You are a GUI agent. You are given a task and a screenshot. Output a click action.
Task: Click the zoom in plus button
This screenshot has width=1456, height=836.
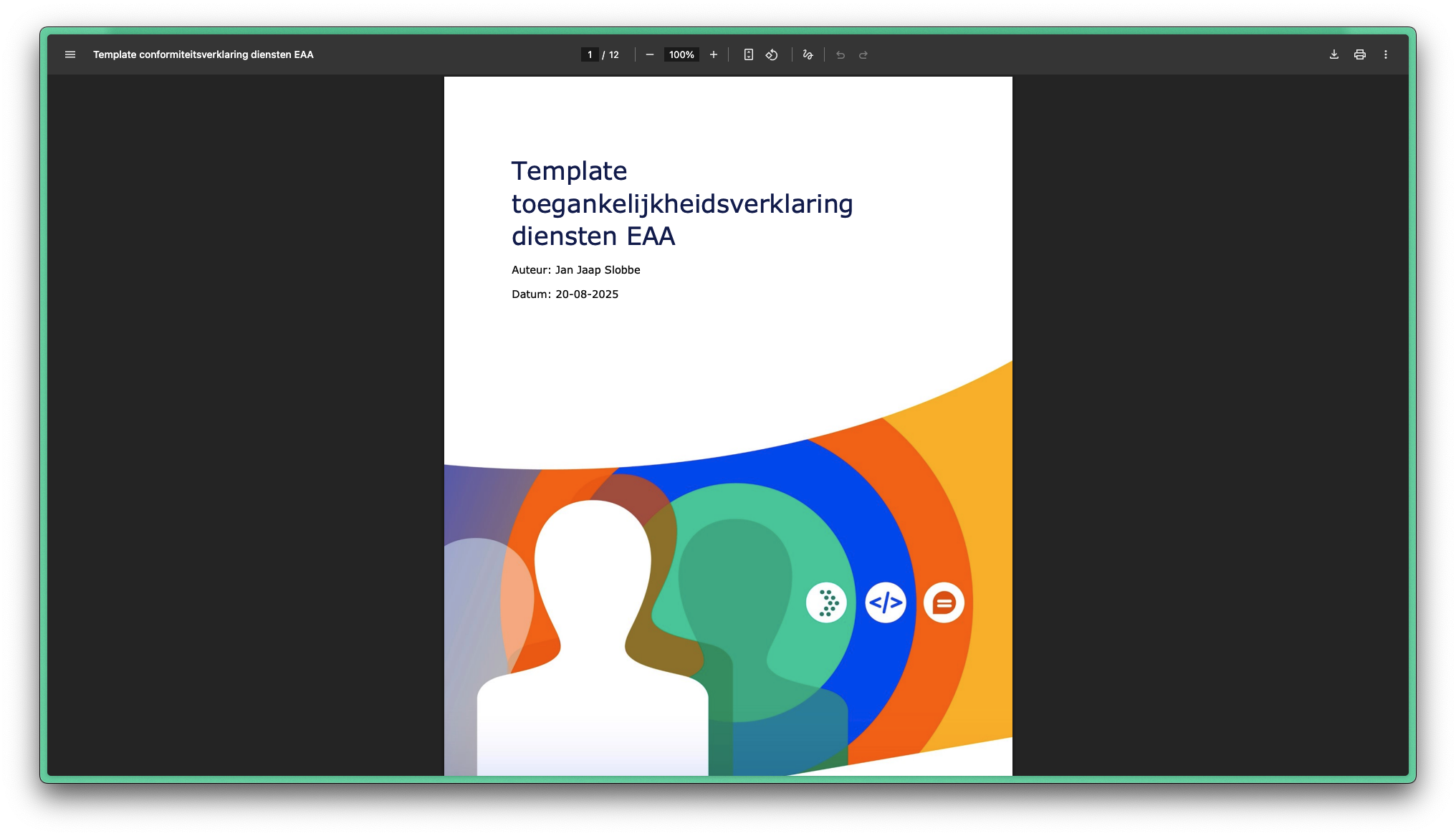(x=714, y=54)
